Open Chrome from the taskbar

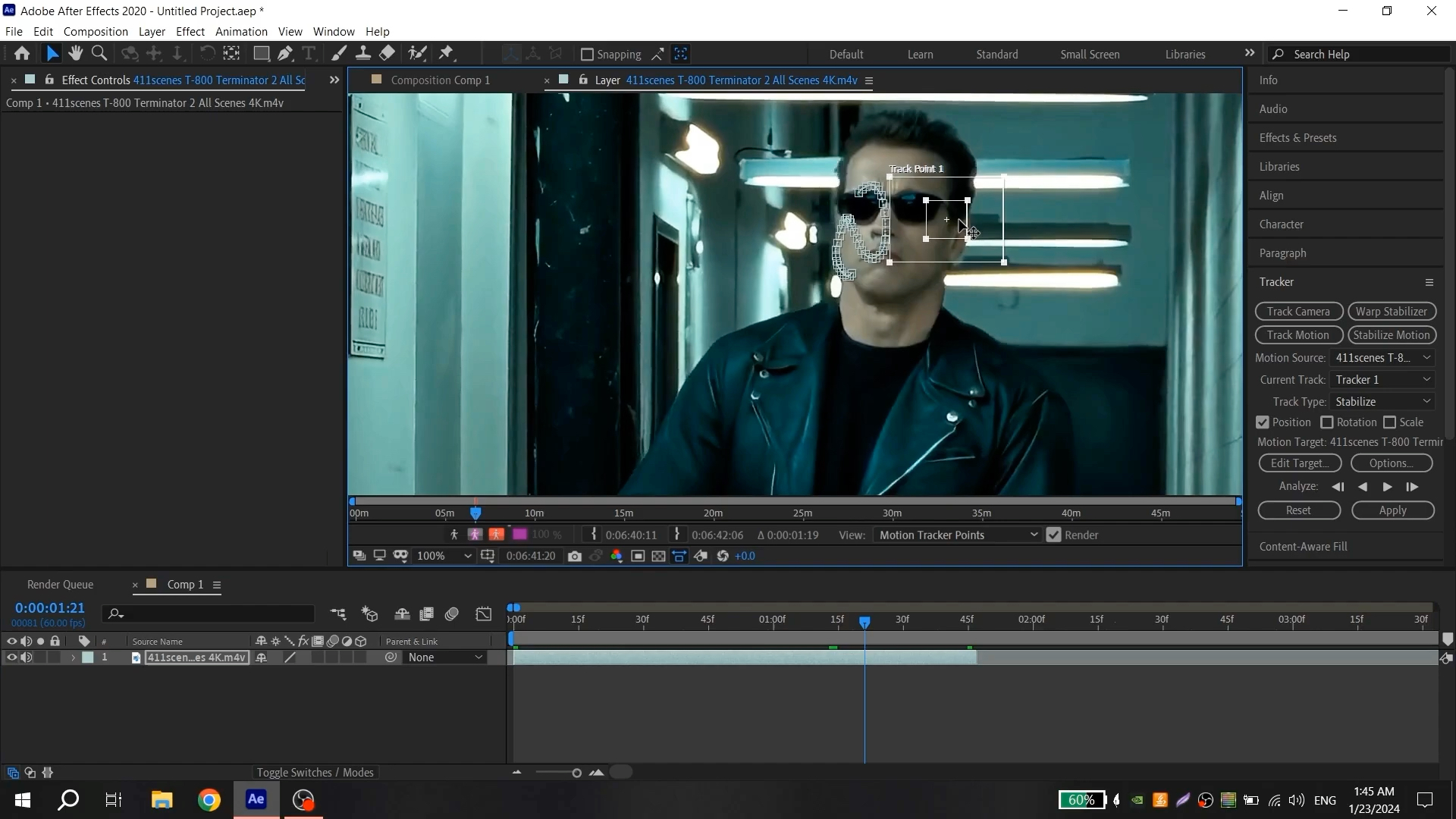pos(209,800)
